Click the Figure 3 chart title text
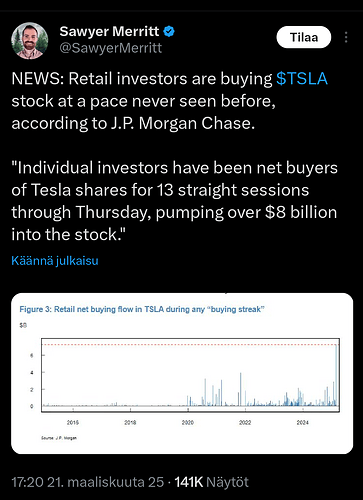The width and height of the screenshot is (363, 500). [x=142, y=309]
